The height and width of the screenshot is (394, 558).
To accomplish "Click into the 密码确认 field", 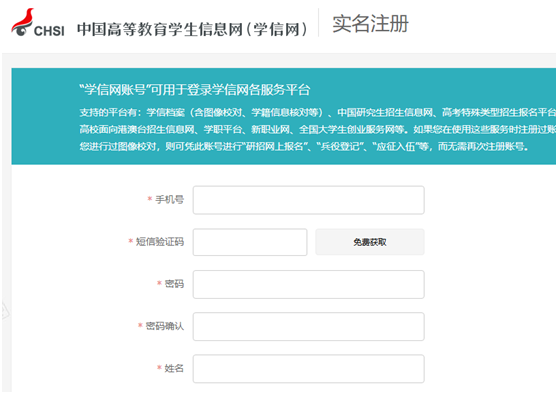I will pos(309,326).
